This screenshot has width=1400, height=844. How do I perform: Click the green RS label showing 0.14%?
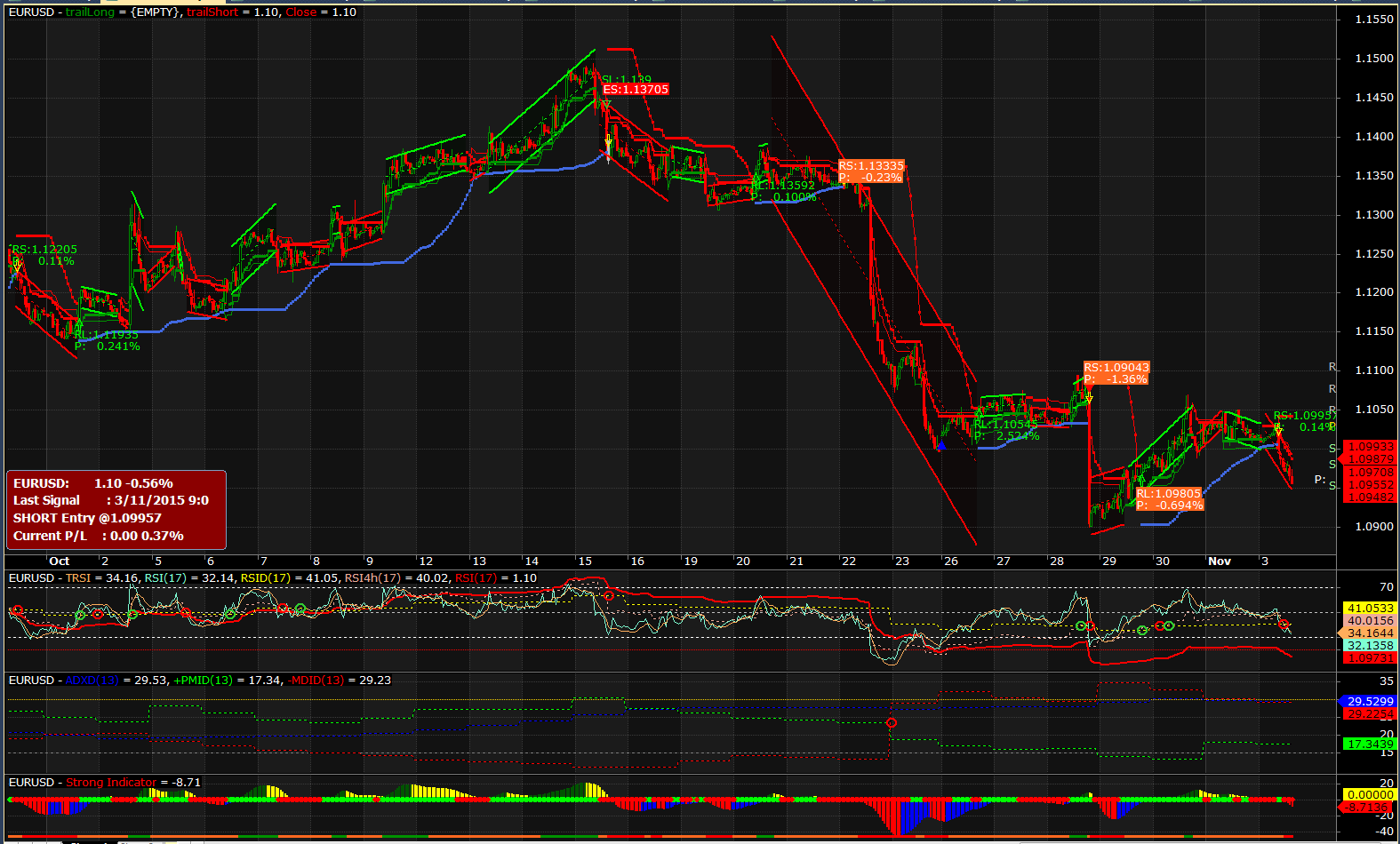click(x=1304, y=421)
